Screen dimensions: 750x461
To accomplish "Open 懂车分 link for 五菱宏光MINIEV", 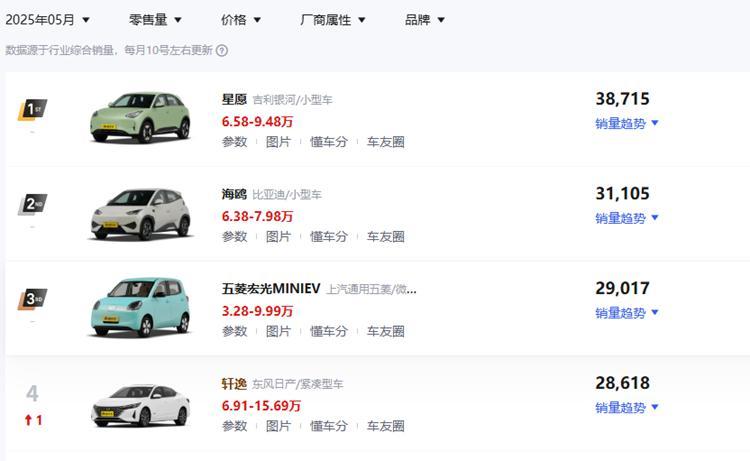I will pyautogui.click(x=329, y=331).
